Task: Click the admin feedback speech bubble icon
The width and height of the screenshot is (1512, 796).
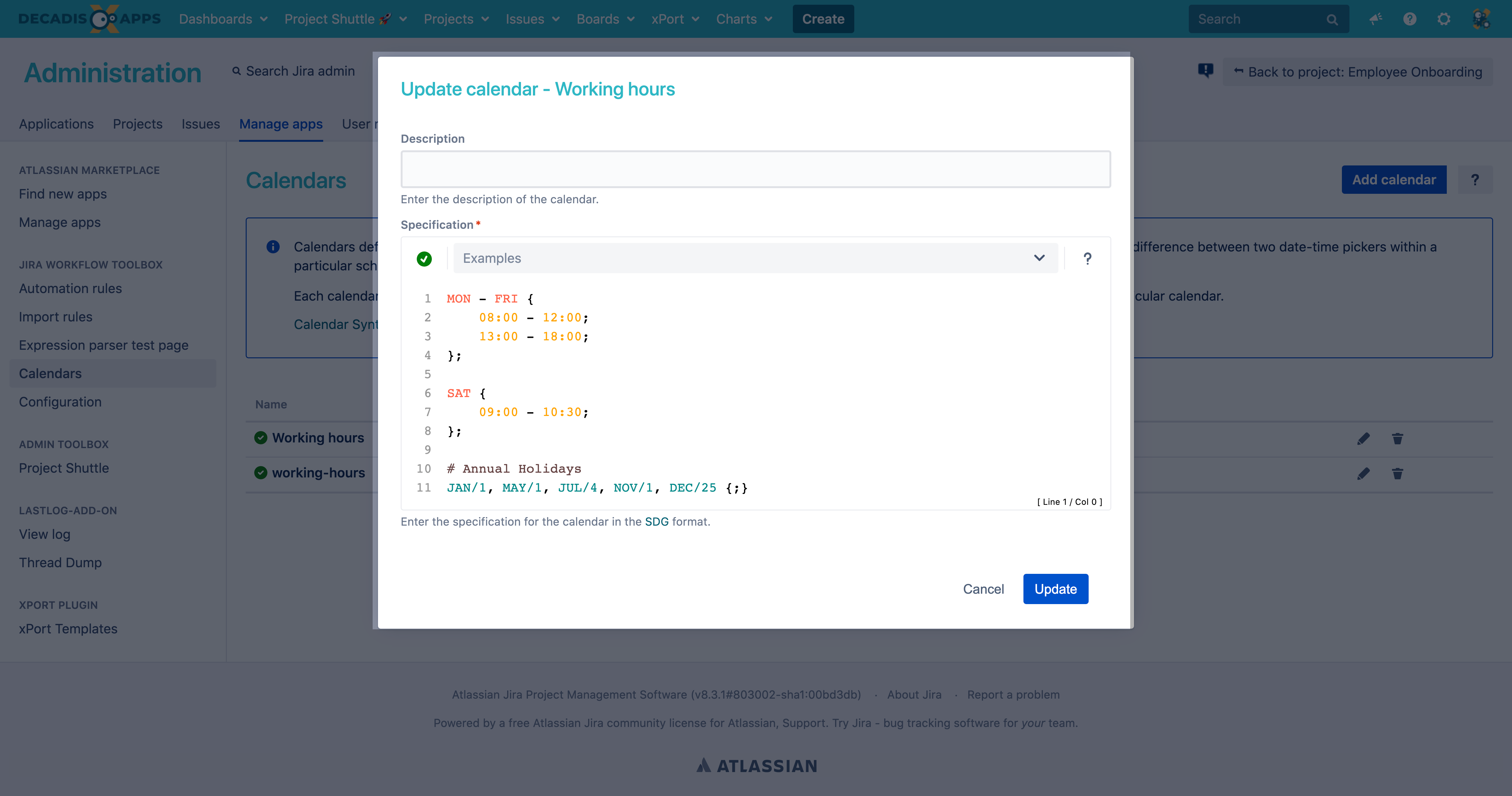Action: tap(1206, 71)
